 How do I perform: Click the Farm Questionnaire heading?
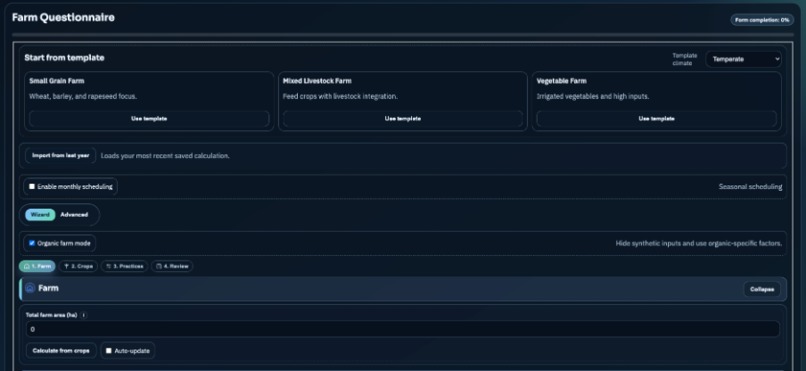pos(63,17)
